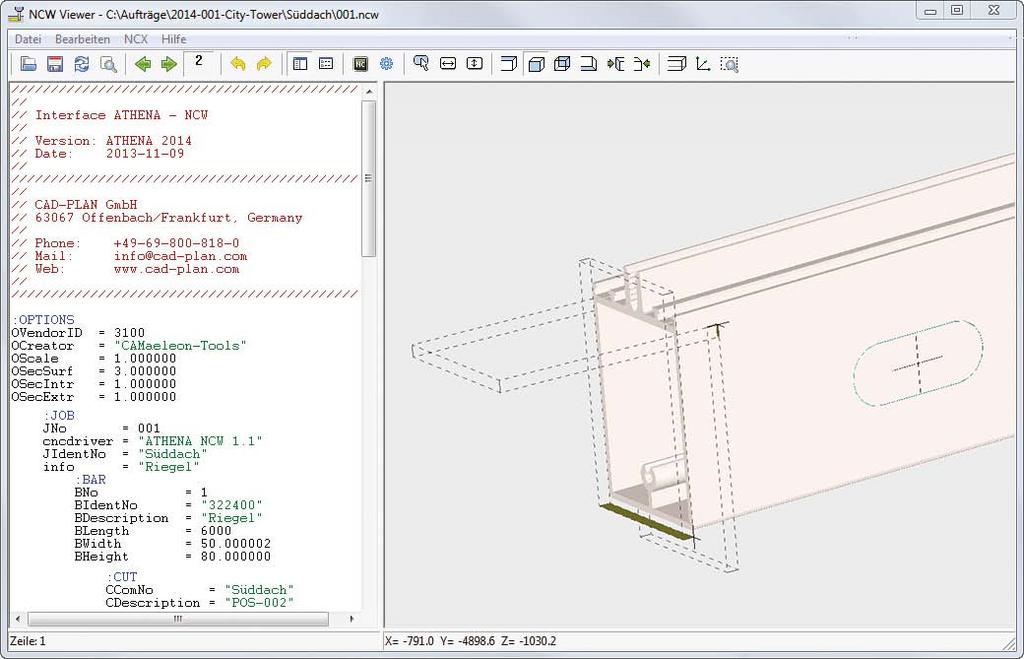
Task: Open settings with the blue gear icon
Action: 387,64
